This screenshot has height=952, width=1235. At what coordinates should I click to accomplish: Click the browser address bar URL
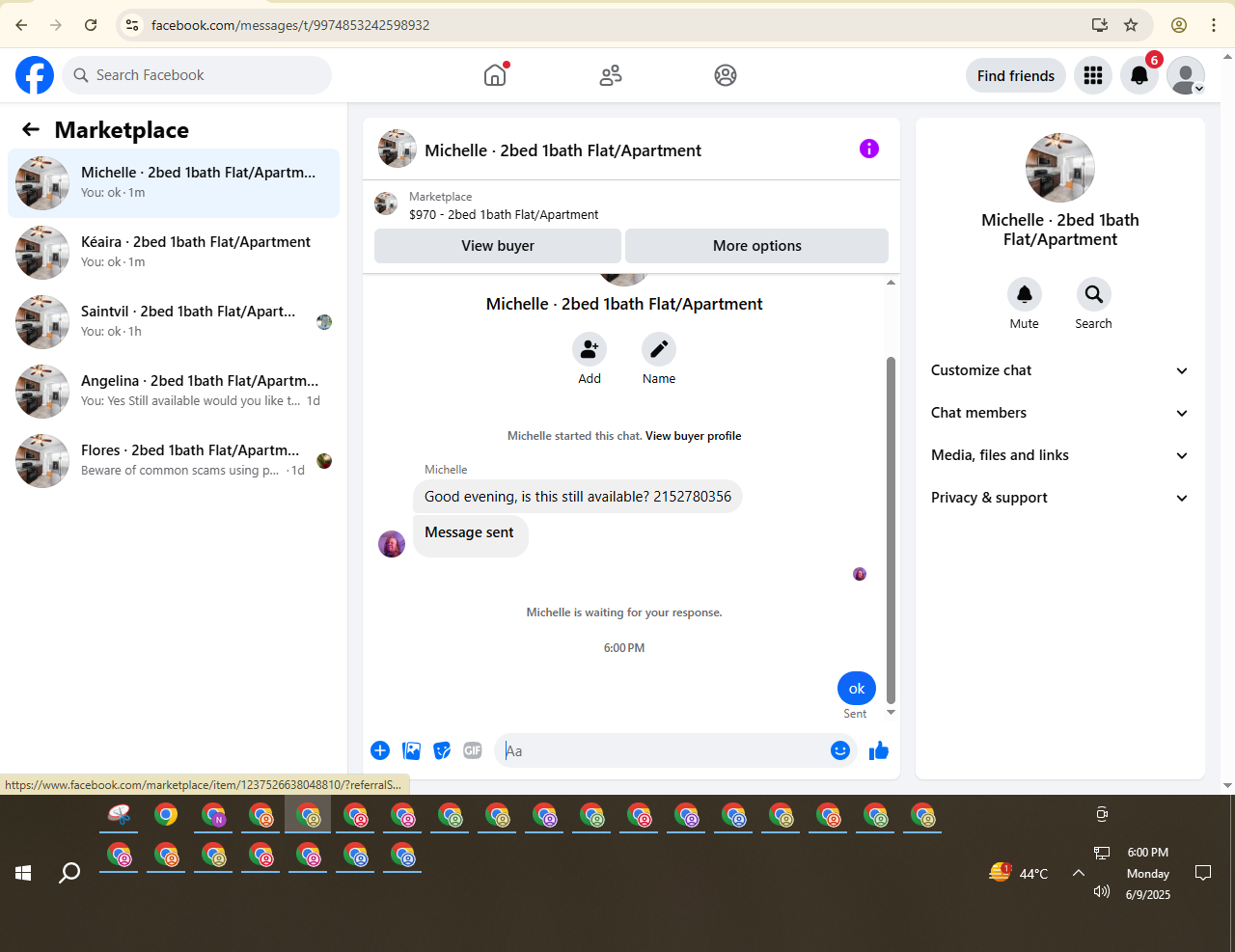[290, 25]
